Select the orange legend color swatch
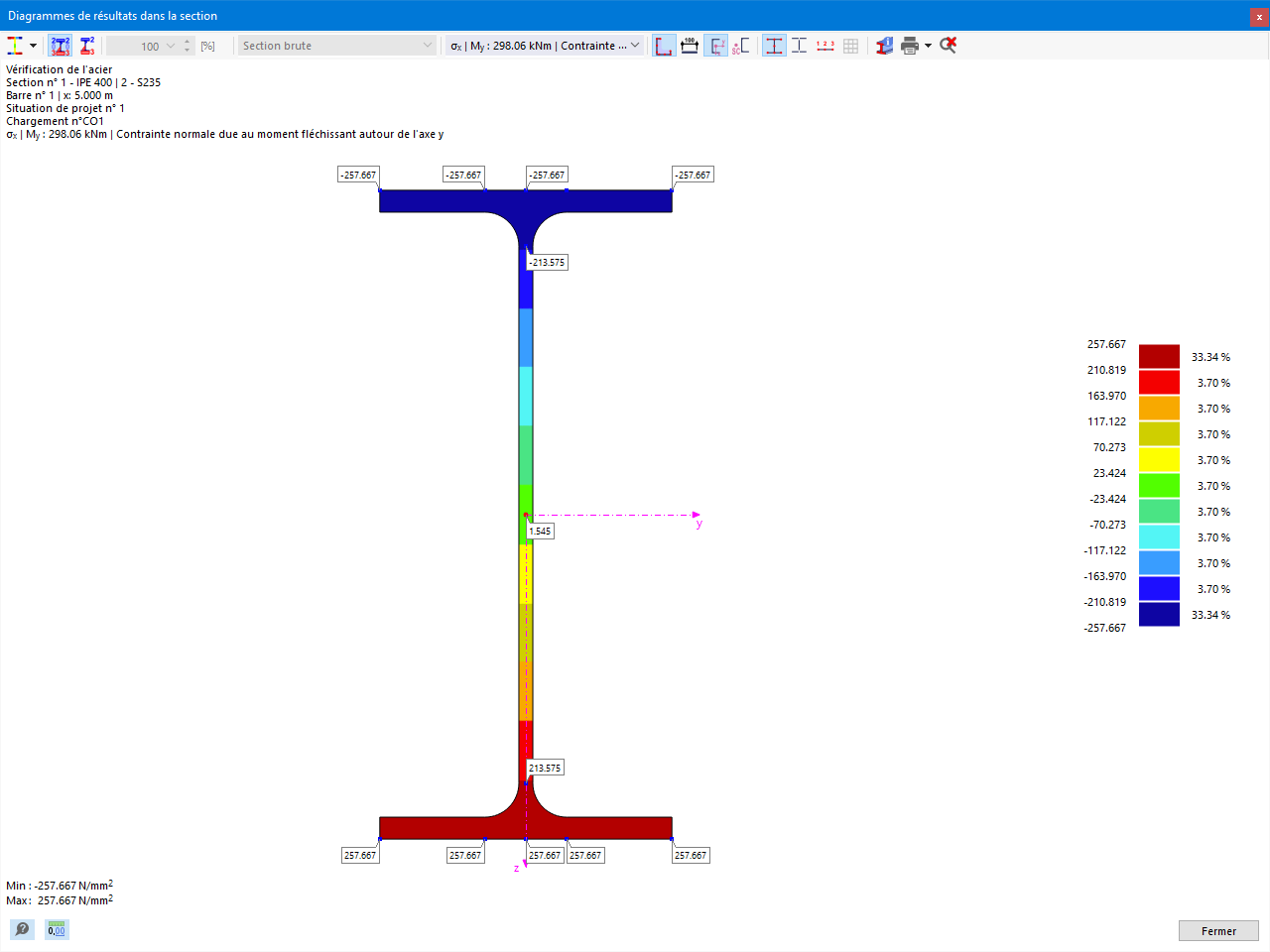The width and height of the screenshot is (1270, 952). 1159,409
